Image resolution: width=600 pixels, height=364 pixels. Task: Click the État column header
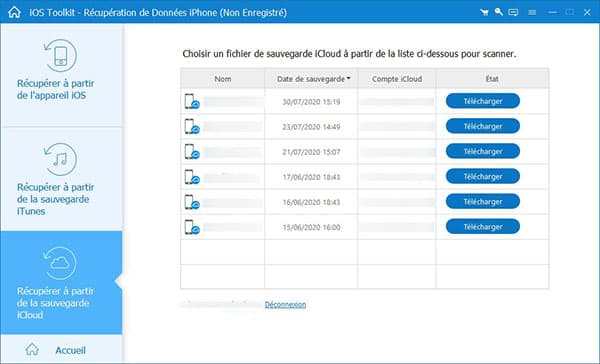pos(492,79)
